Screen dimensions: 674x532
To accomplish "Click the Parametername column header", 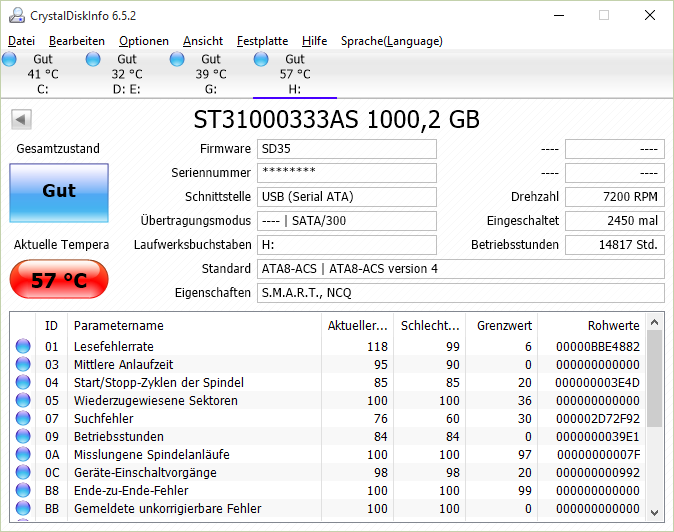I will pyautogui.click(x=194, y=326).
